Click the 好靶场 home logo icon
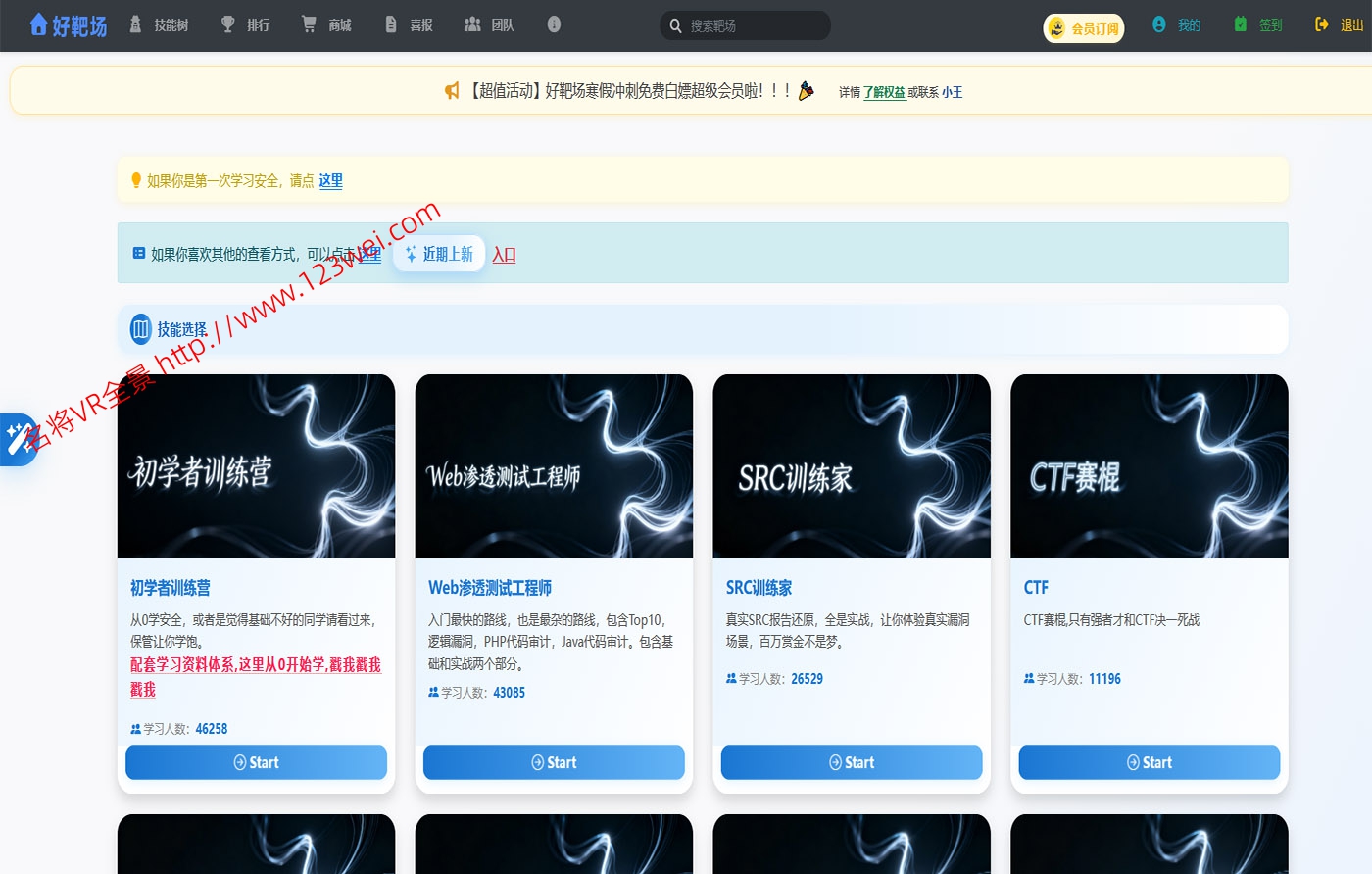The width and height of the screenshot is (1372, 874). click(x=37, y=25)
